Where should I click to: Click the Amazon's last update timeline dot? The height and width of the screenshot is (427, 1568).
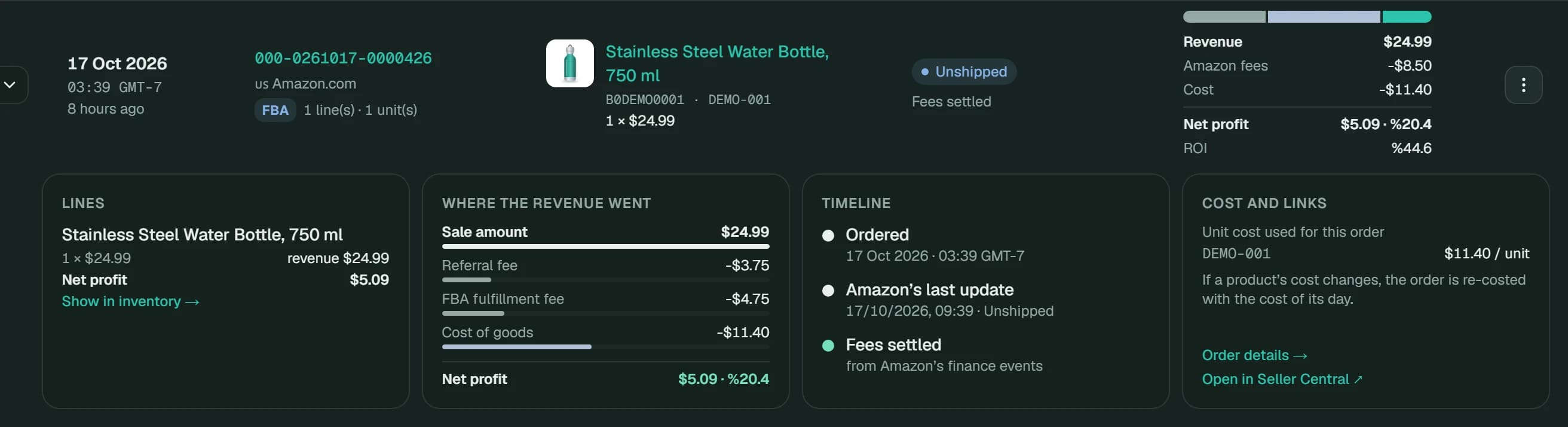click(828, 291)
